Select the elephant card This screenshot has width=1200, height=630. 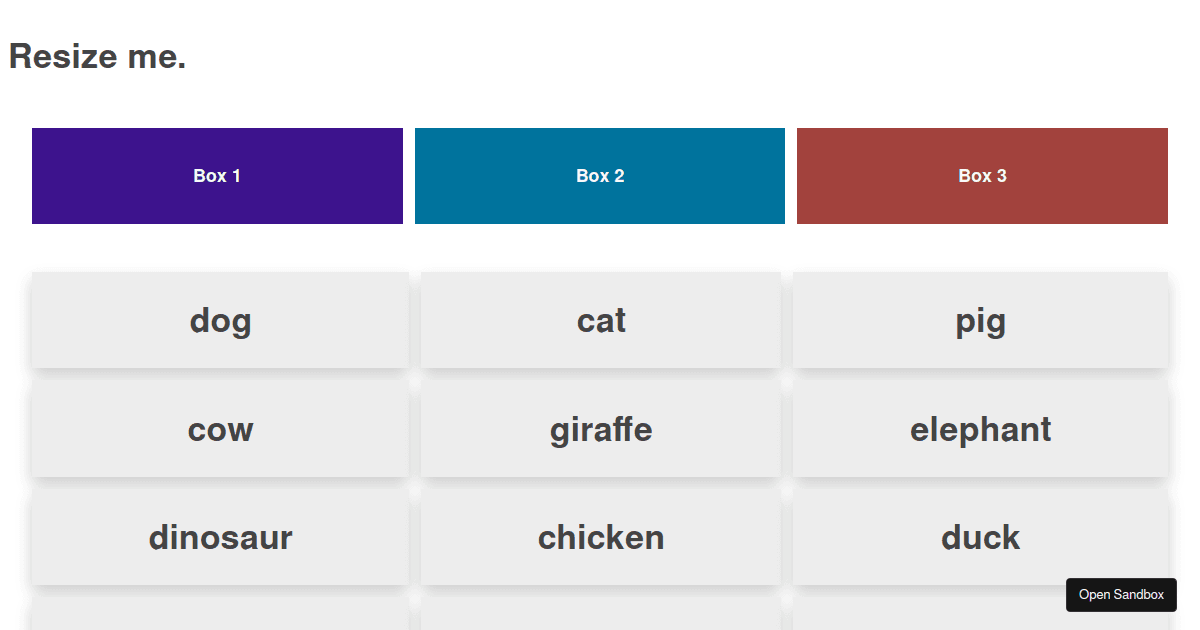(981, 429)
